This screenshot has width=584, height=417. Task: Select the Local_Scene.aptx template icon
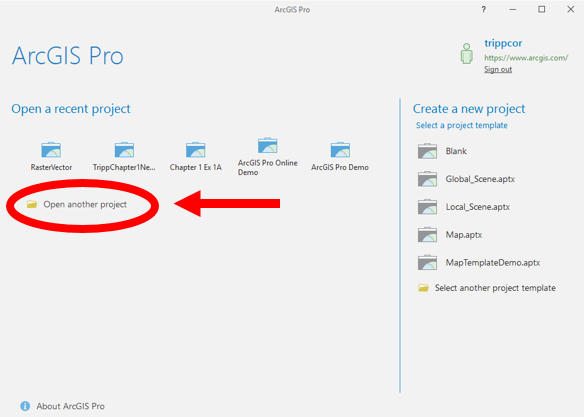coord(427,207)
